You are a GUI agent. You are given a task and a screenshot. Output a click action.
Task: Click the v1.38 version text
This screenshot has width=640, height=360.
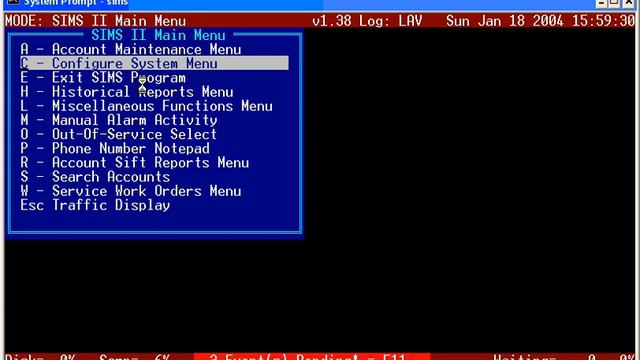pos(332,21)
